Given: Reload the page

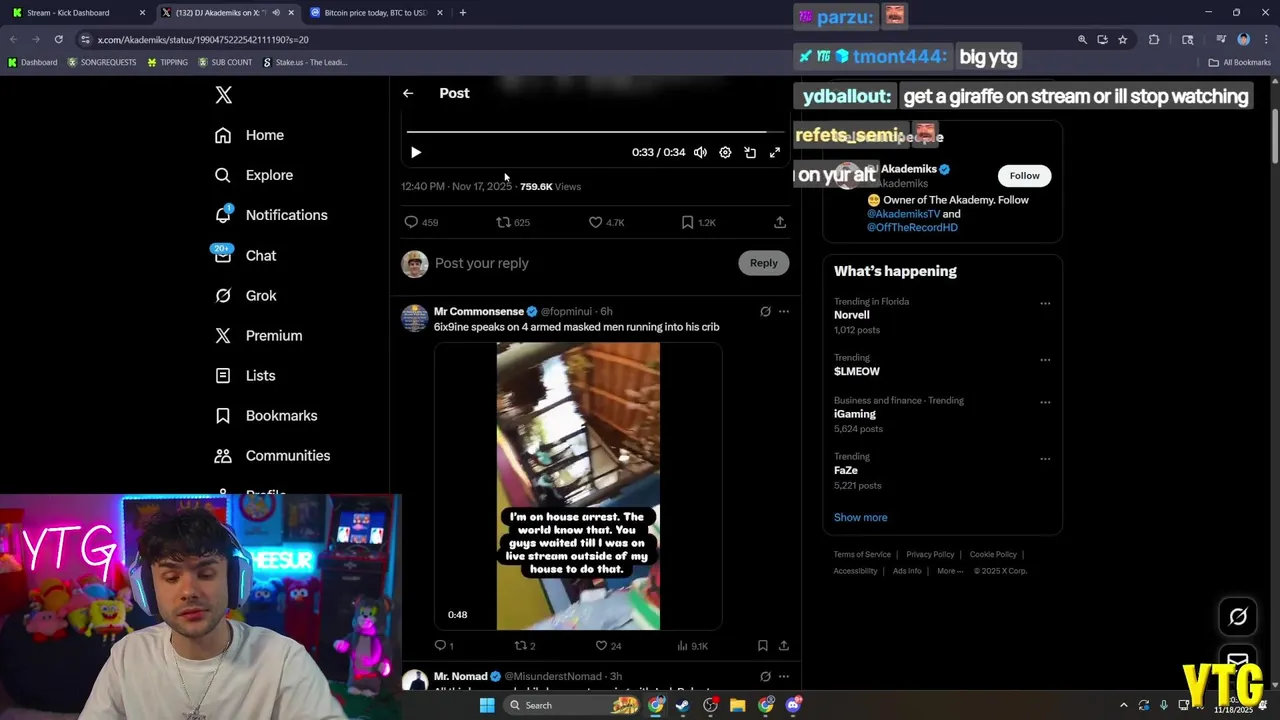Looking at the screenshot, I should click(59, 39).
